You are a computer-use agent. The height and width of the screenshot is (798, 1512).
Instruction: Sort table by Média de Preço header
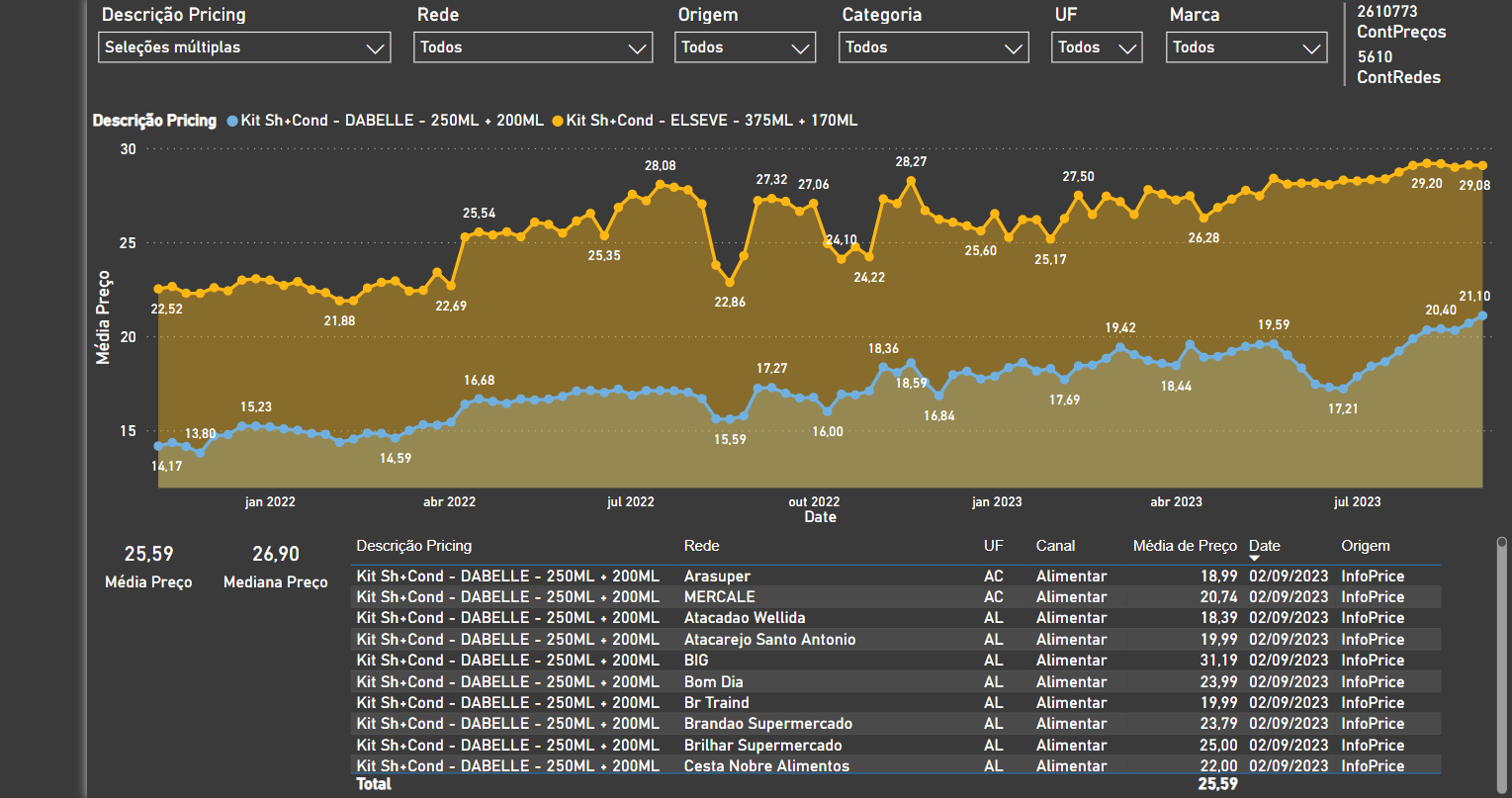(1185, 546)
